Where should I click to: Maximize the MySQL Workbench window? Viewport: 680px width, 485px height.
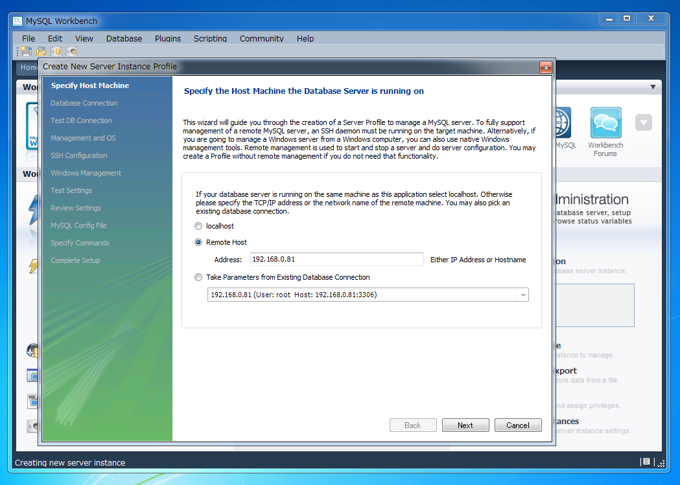627,19
